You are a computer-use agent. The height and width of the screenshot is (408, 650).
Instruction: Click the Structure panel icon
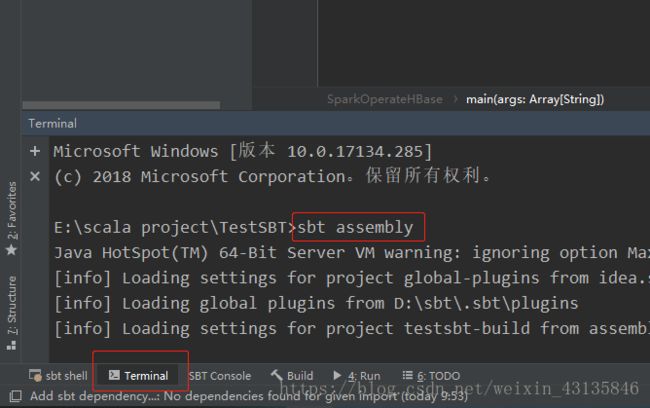pyautogui.click(x=12, y=345)
